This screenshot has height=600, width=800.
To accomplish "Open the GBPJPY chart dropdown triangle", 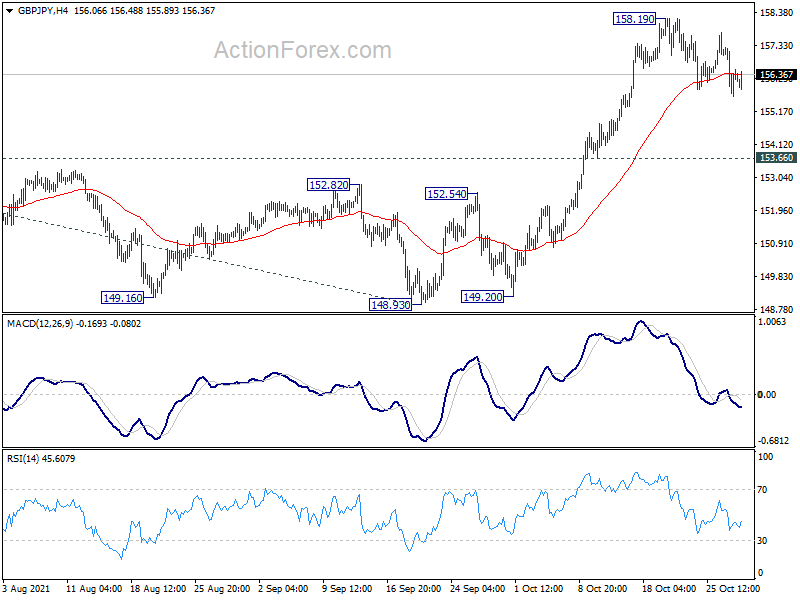I will coord(10,11).
